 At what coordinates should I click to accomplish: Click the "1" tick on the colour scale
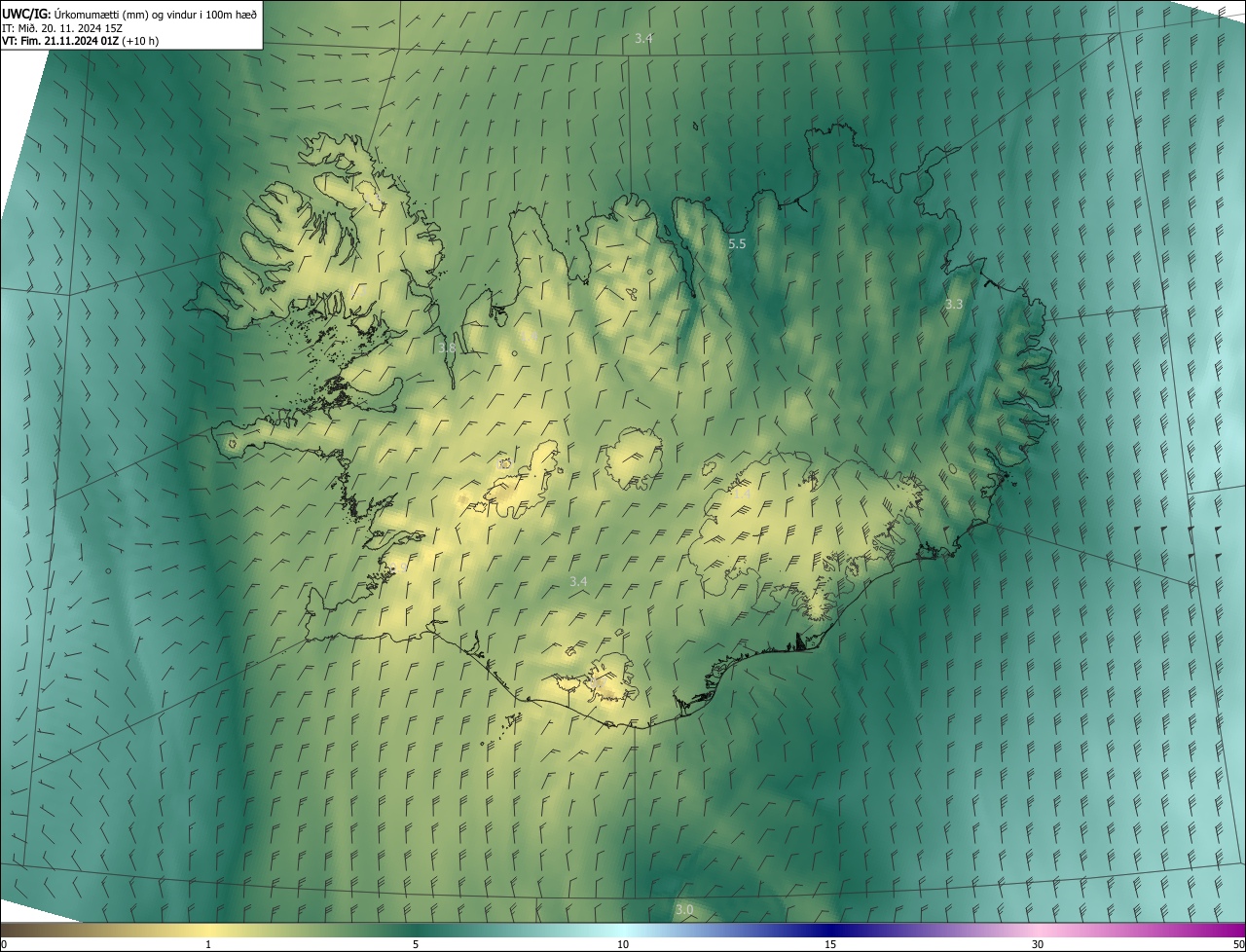pyautogui.click(x=208, y=944)
